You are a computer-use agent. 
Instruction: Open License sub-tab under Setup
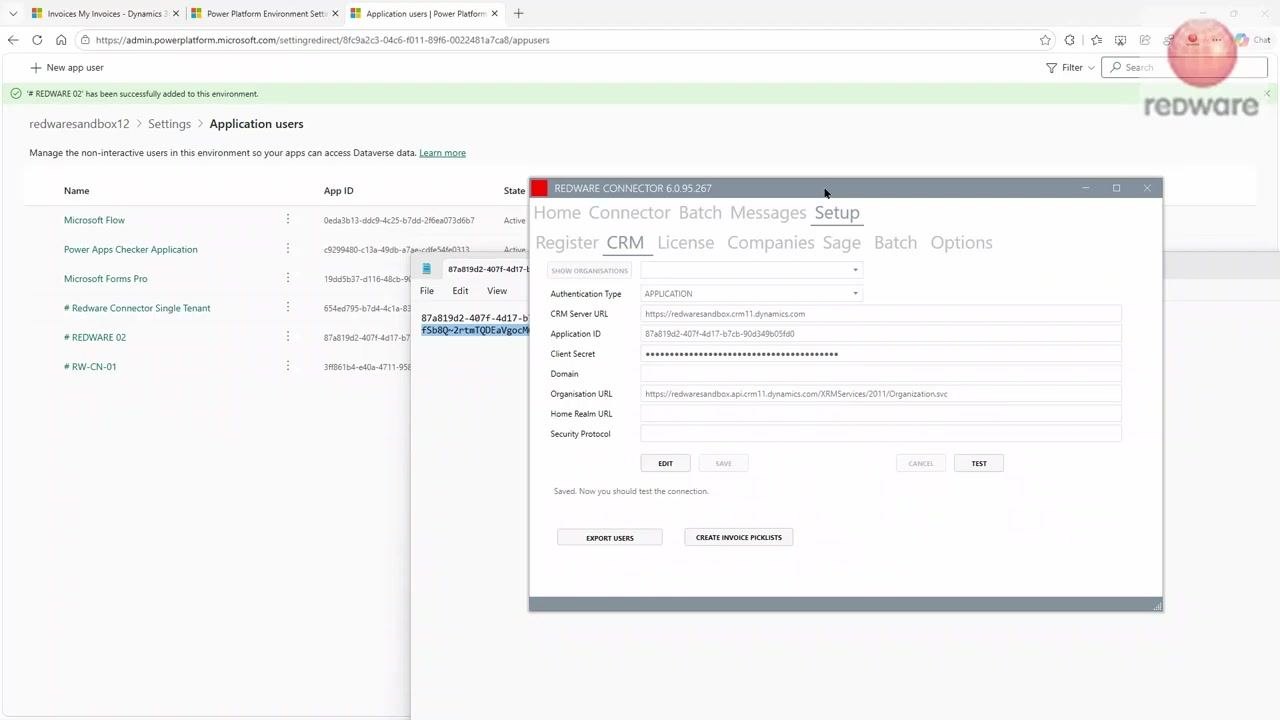pyautogui.click(x=686, y=243)
